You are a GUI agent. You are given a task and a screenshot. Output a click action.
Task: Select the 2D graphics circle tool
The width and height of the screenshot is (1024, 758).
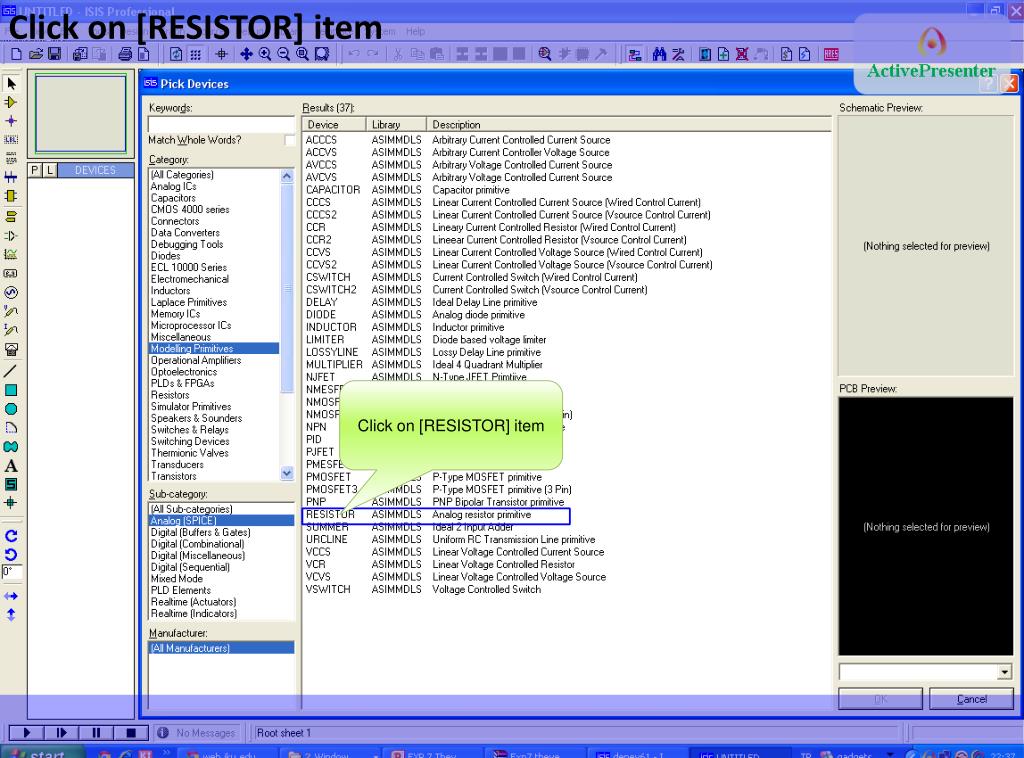11,409
